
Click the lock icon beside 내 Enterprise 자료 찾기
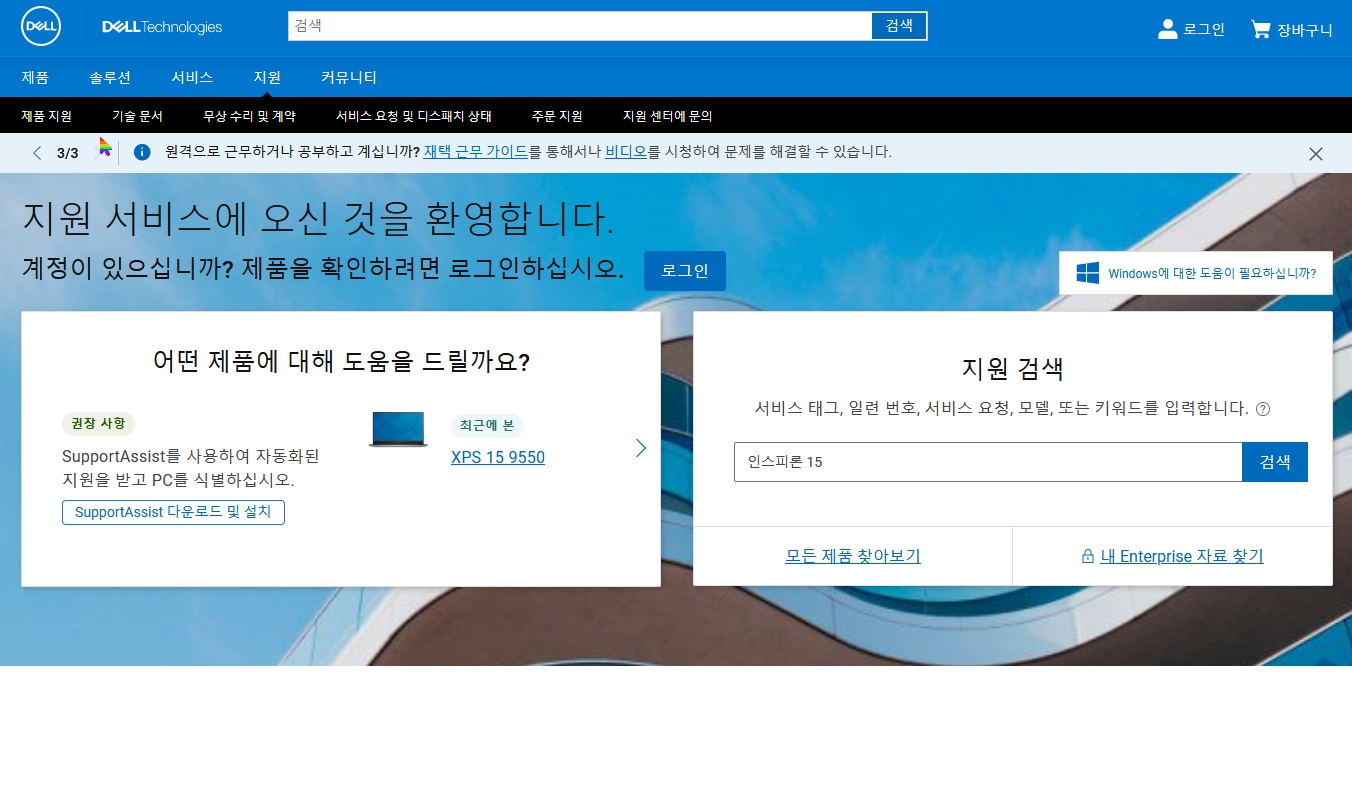(x=1087, y=556)
